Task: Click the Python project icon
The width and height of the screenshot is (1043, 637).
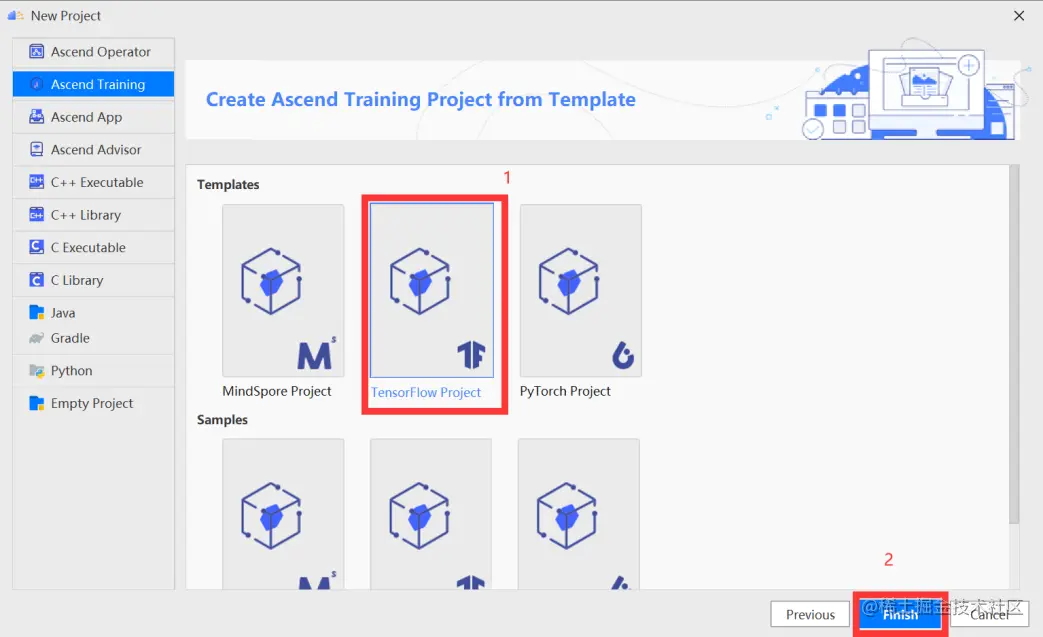Action: tap(37, 370)
